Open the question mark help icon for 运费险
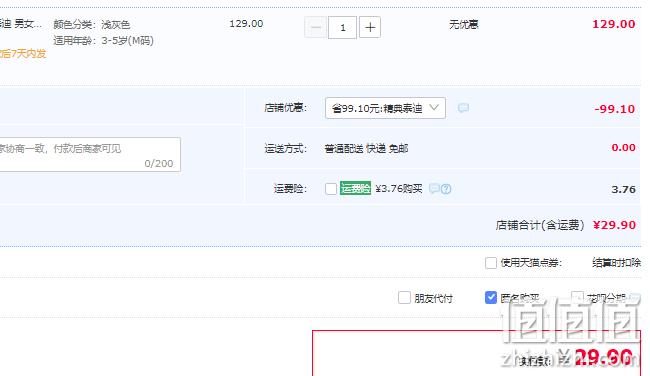Screen dimensions: 650x376 tap(446, 189)
